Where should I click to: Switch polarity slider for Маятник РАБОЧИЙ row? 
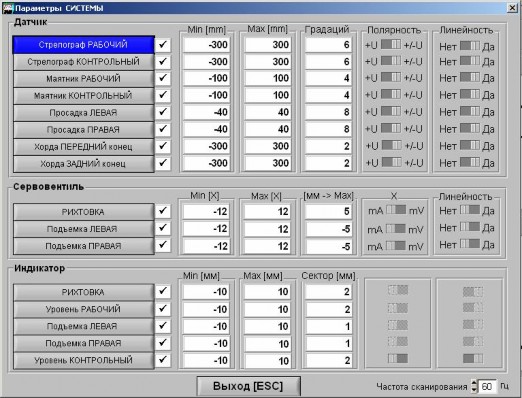(x=391, y=77)
